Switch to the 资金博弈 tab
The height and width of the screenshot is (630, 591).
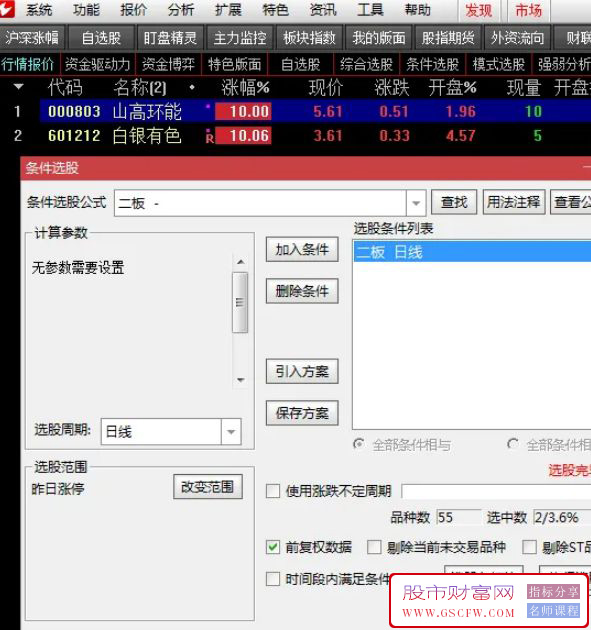point(168,64)
